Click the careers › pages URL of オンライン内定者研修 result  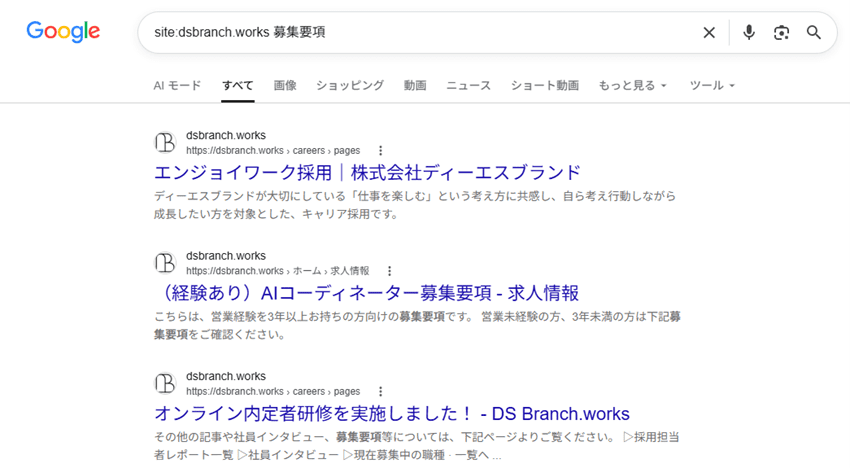coord(273,391)
